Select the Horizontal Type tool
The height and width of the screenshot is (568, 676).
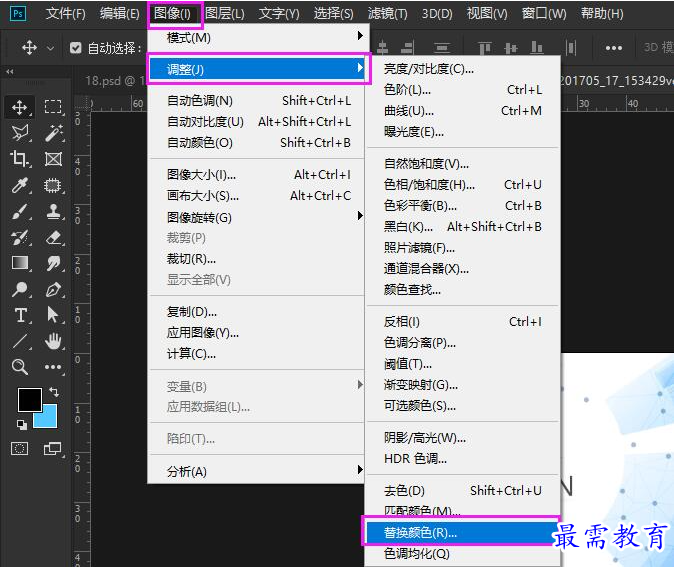click(x=19, y=315)
